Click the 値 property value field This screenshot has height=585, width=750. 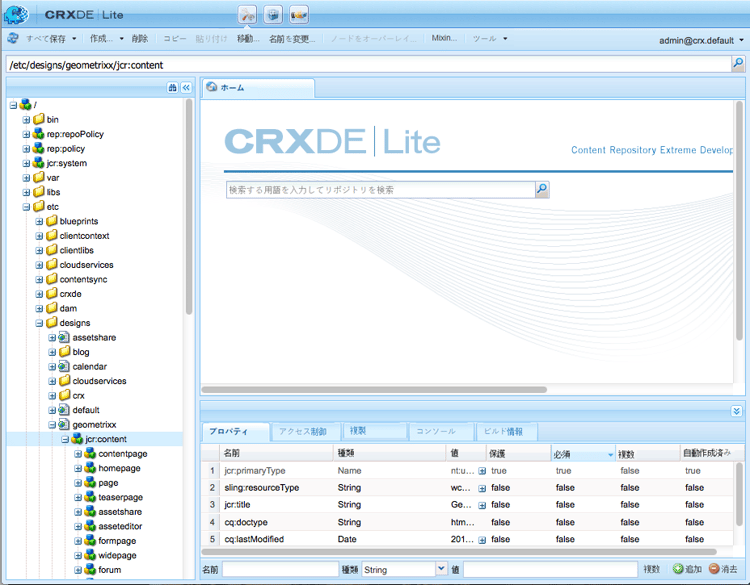[550, 569]
